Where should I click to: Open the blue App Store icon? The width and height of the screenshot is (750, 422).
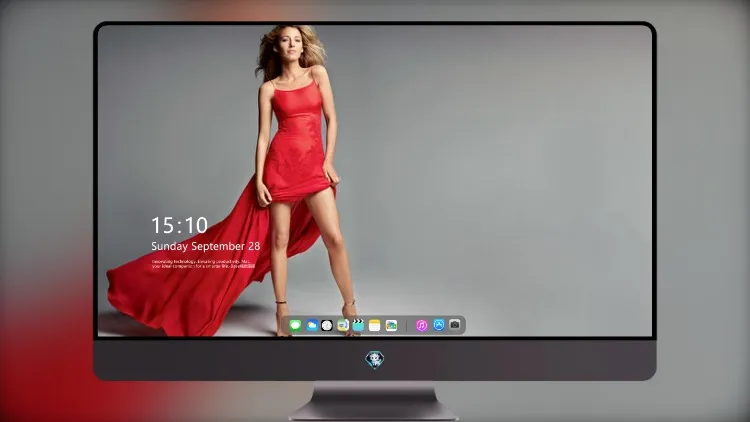[439, 325]
